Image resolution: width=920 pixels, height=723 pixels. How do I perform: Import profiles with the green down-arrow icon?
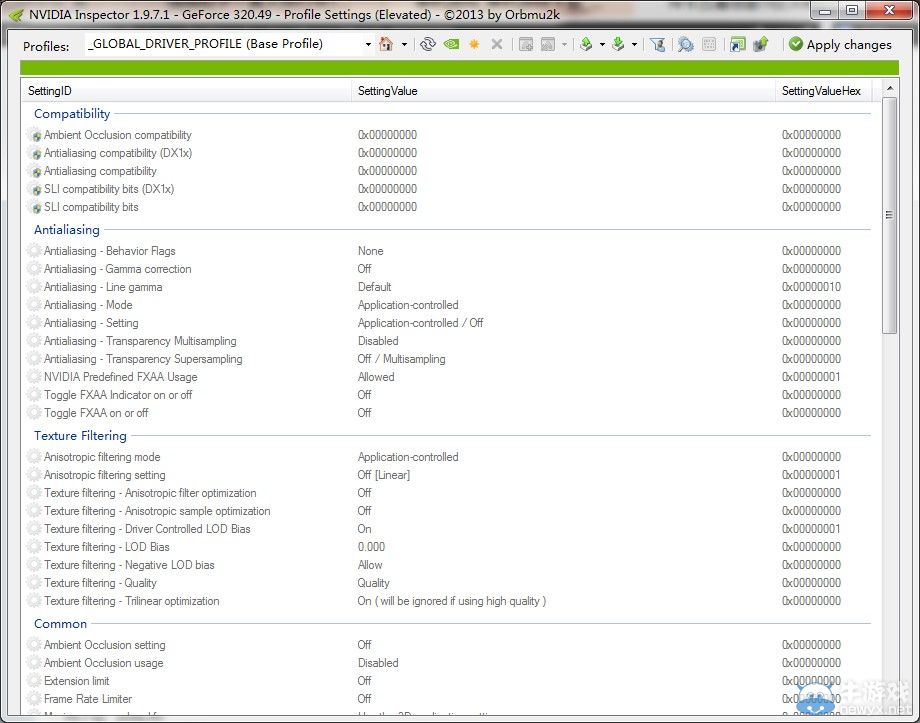(x=618, y=44)
